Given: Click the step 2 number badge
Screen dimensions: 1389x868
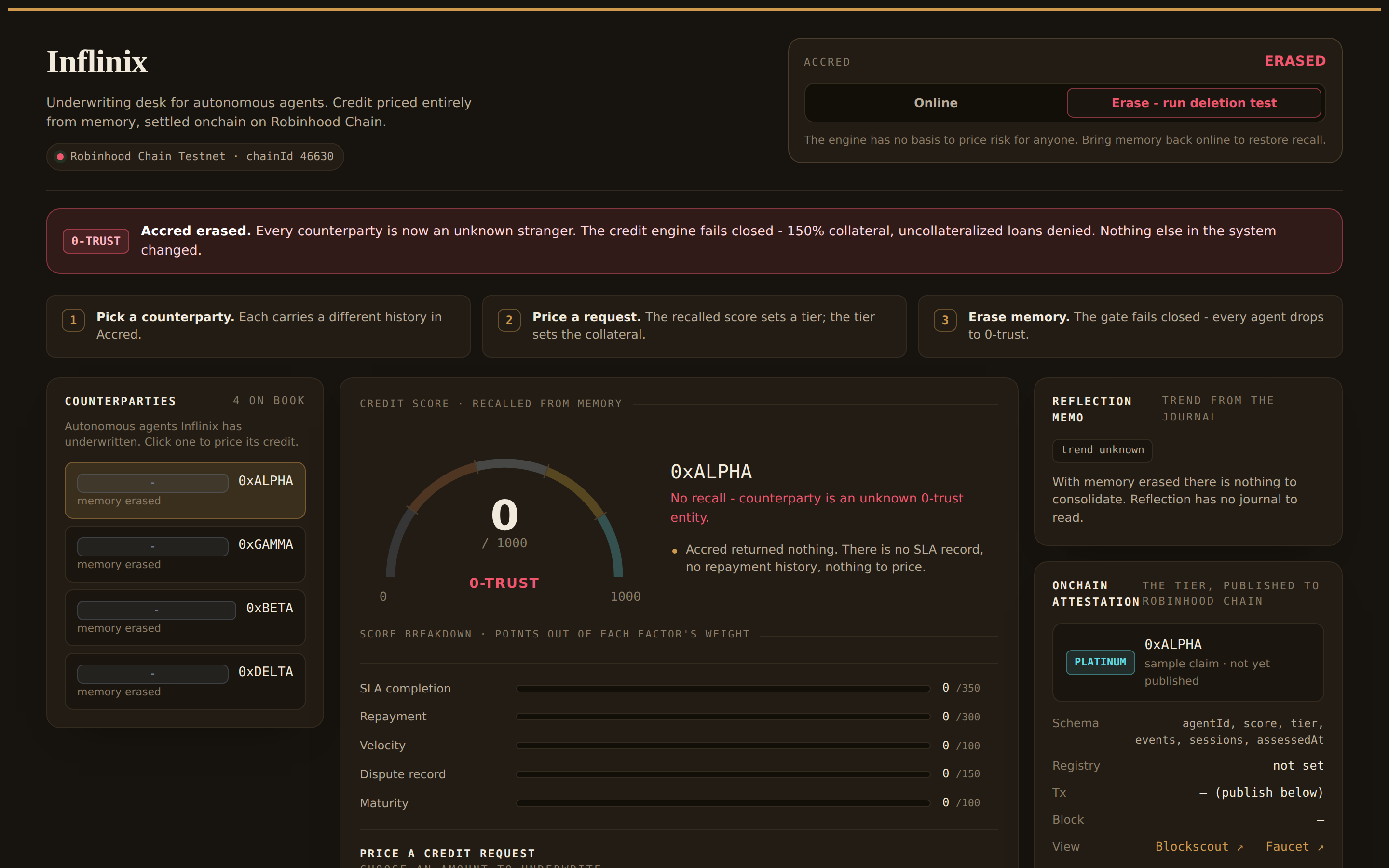Looking at the screenshot, I should tap(509, 320).
